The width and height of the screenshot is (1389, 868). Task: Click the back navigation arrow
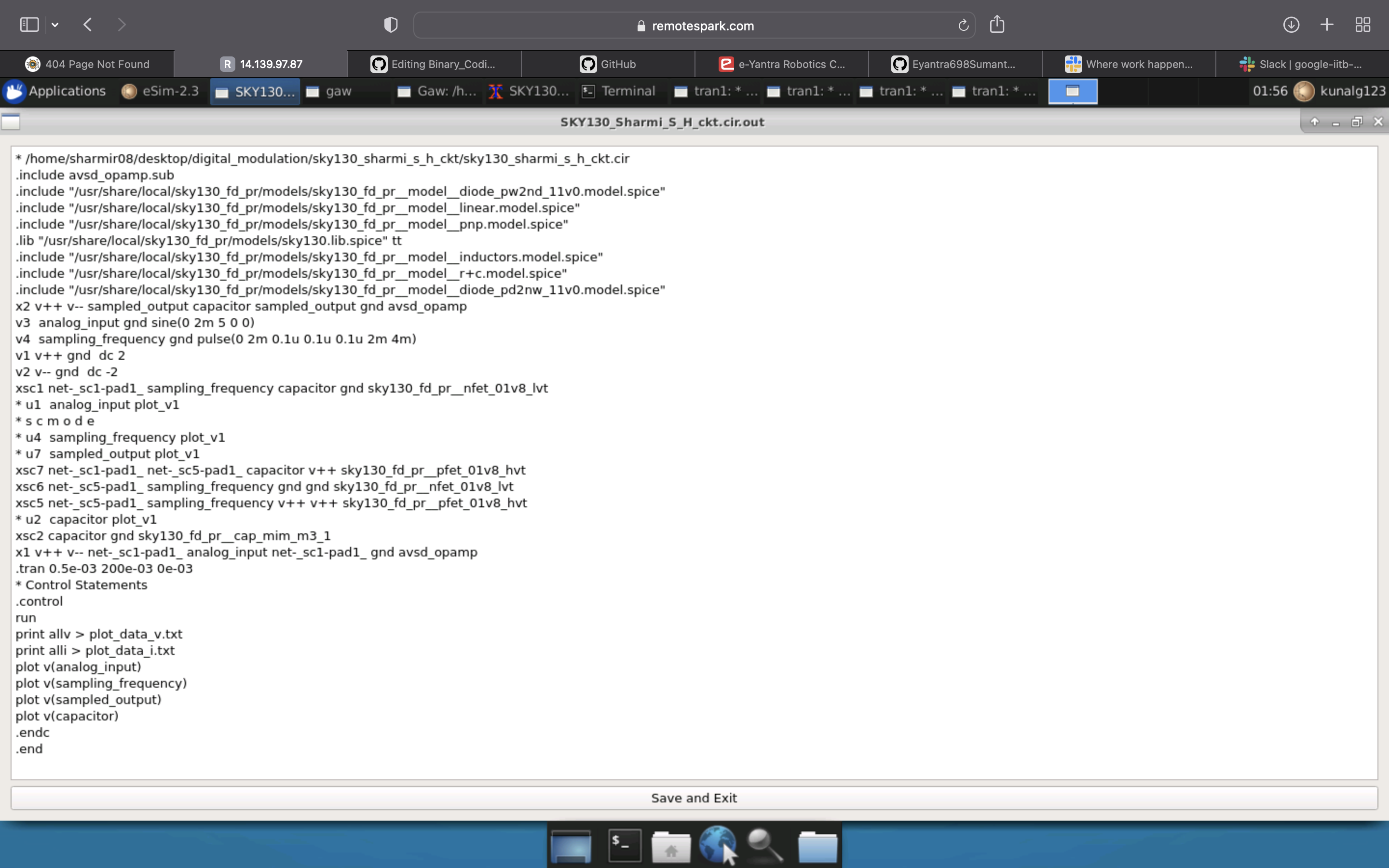coord(87,24)
